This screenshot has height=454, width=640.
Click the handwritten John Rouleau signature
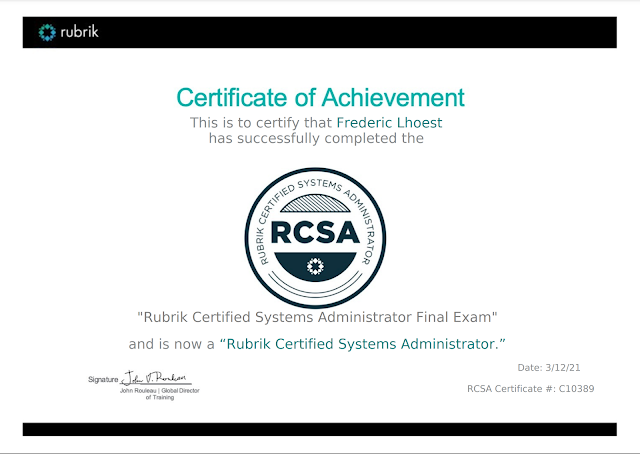(155, 378)
